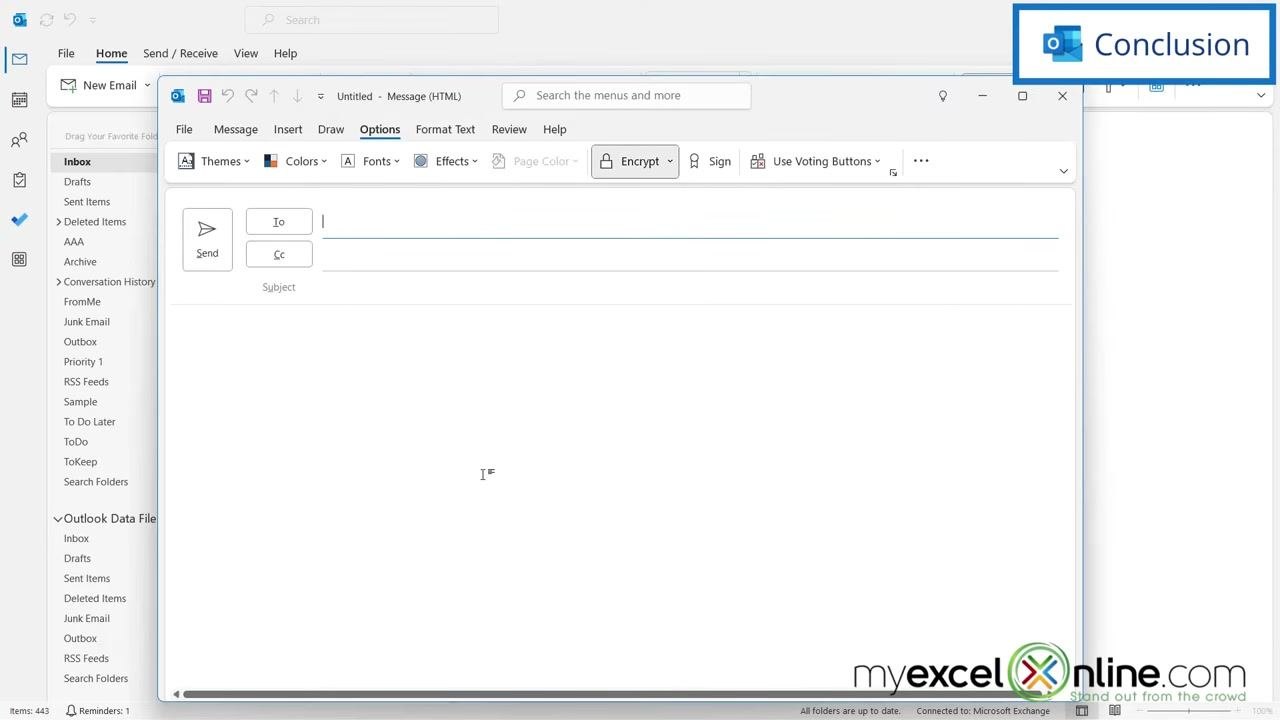Image resolution: width=1280 pixels, height=720 pixels.
Task: Switch to Reading view in status bar
Action: point(1115,711)
